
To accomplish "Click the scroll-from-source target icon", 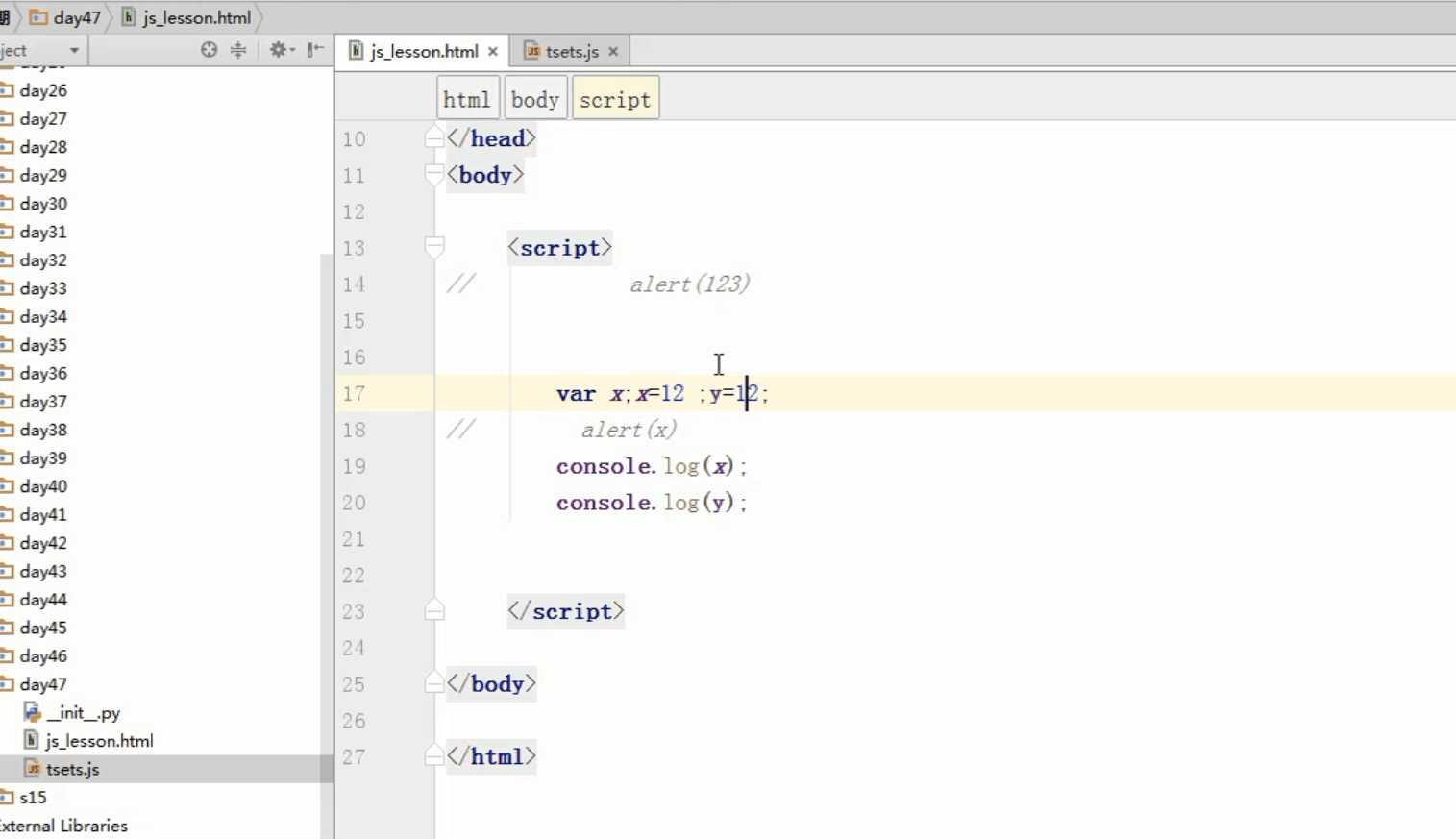I will [209, 50].
